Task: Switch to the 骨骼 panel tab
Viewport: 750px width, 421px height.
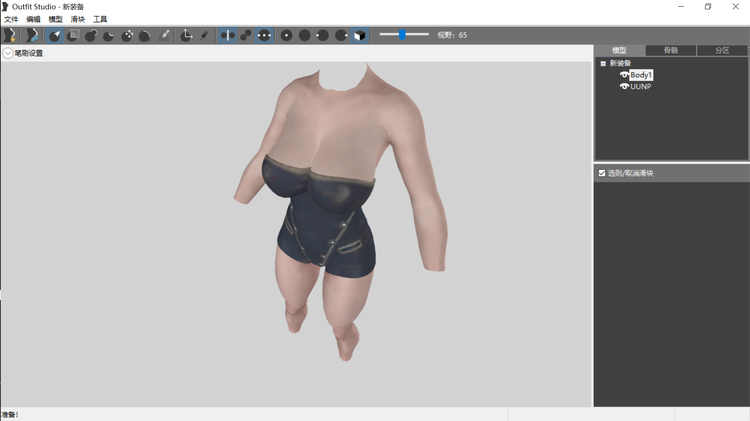Action: tap(671, 50)
